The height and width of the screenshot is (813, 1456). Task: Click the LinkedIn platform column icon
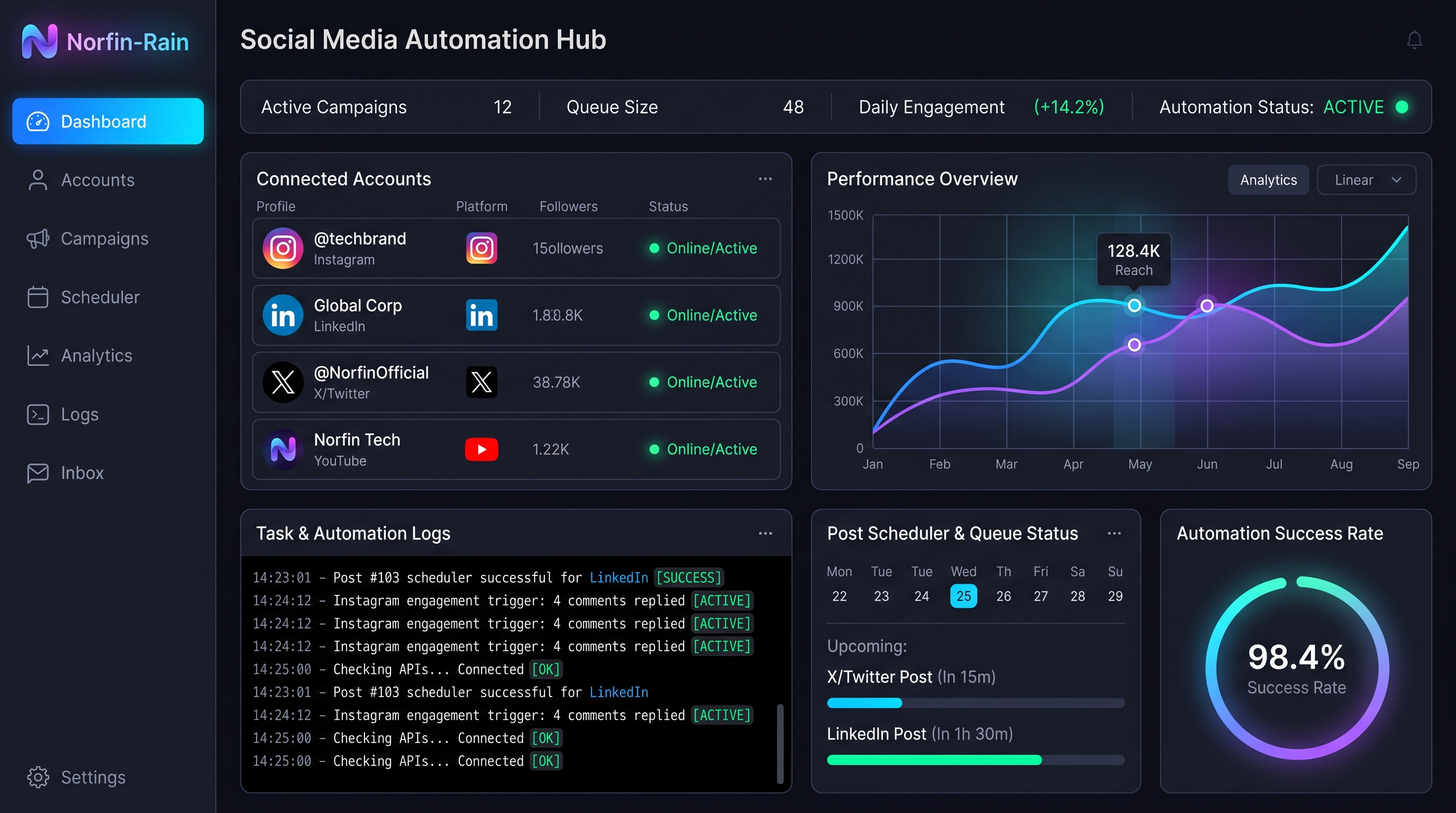click(481, 315)
